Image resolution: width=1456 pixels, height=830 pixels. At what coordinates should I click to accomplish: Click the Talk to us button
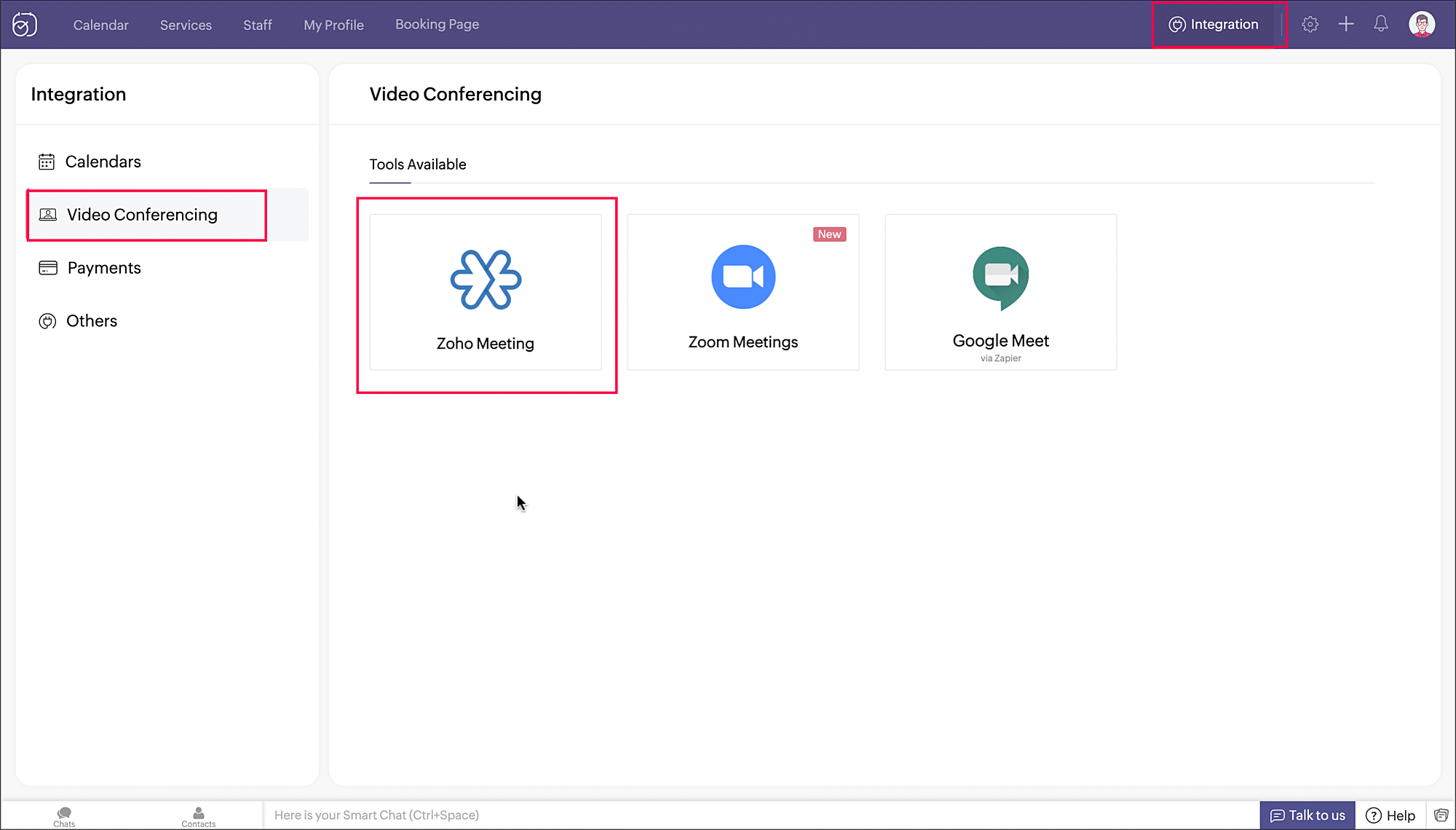click(1307, 815)
